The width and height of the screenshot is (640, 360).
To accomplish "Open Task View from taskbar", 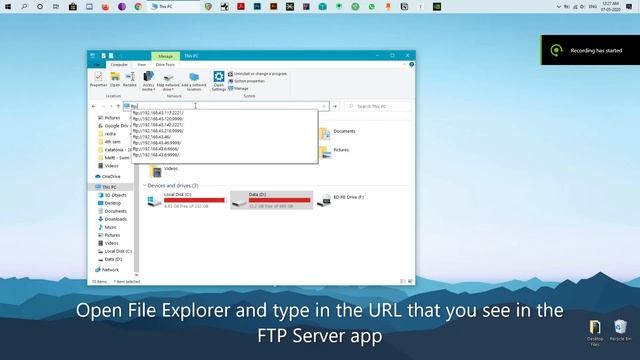I will coord(56,7).
